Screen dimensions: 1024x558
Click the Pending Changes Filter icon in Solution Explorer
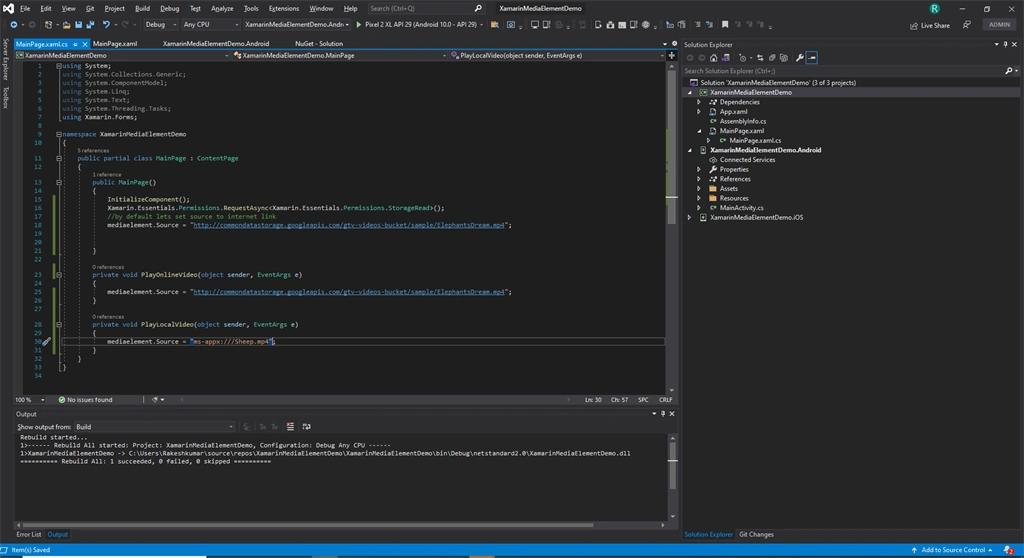pos(743,58)
